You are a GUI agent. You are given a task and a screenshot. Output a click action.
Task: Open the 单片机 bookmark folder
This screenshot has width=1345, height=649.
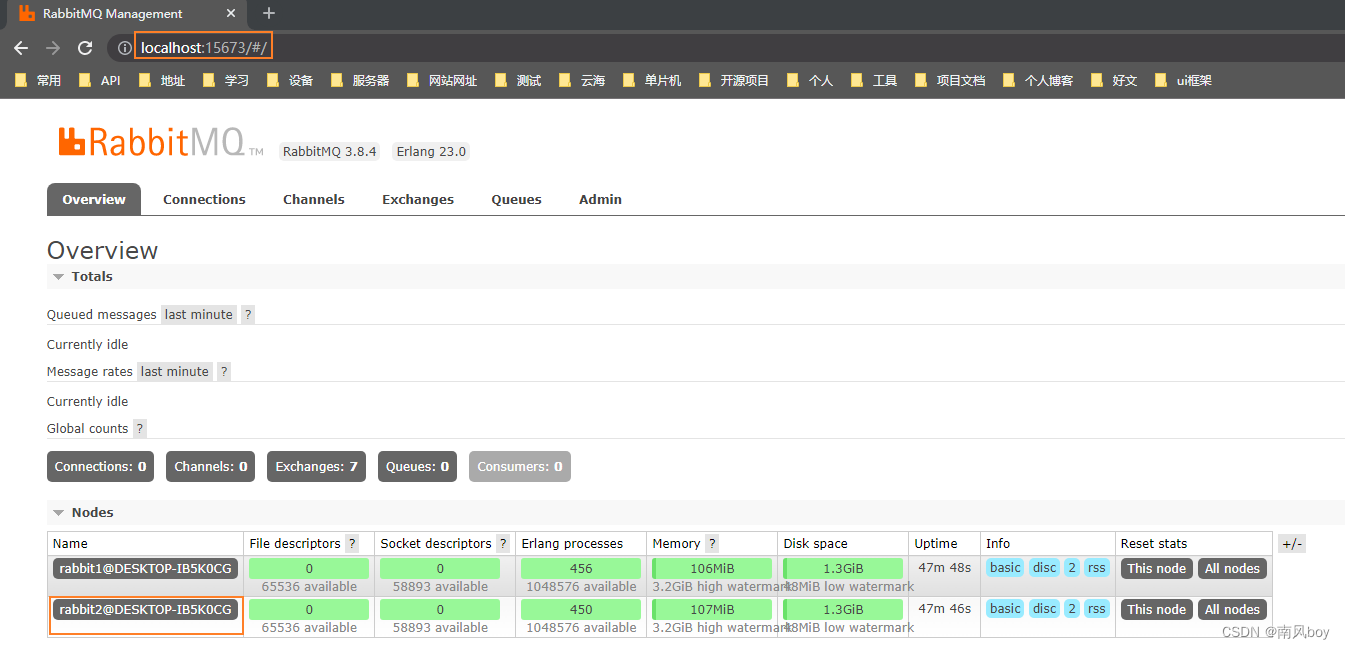[652, 80]
